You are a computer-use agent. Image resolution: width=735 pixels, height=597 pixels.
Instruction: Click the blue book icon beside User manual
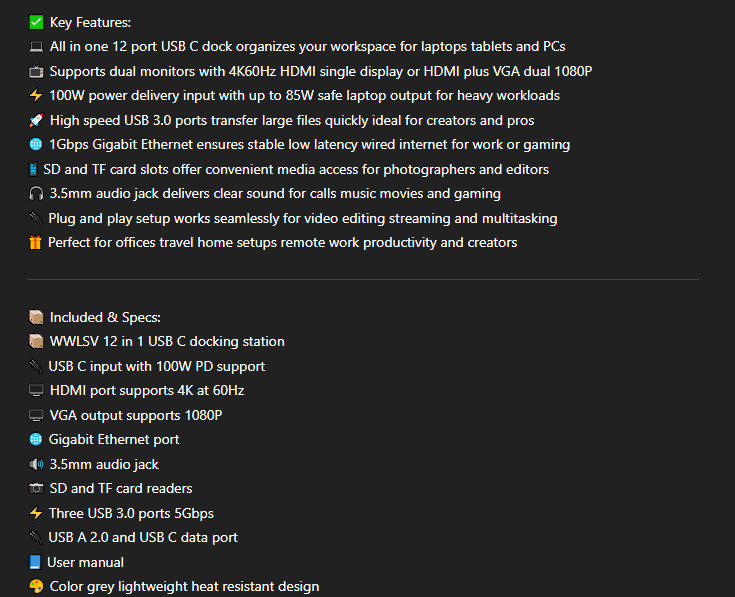click(x=36, y=562)
